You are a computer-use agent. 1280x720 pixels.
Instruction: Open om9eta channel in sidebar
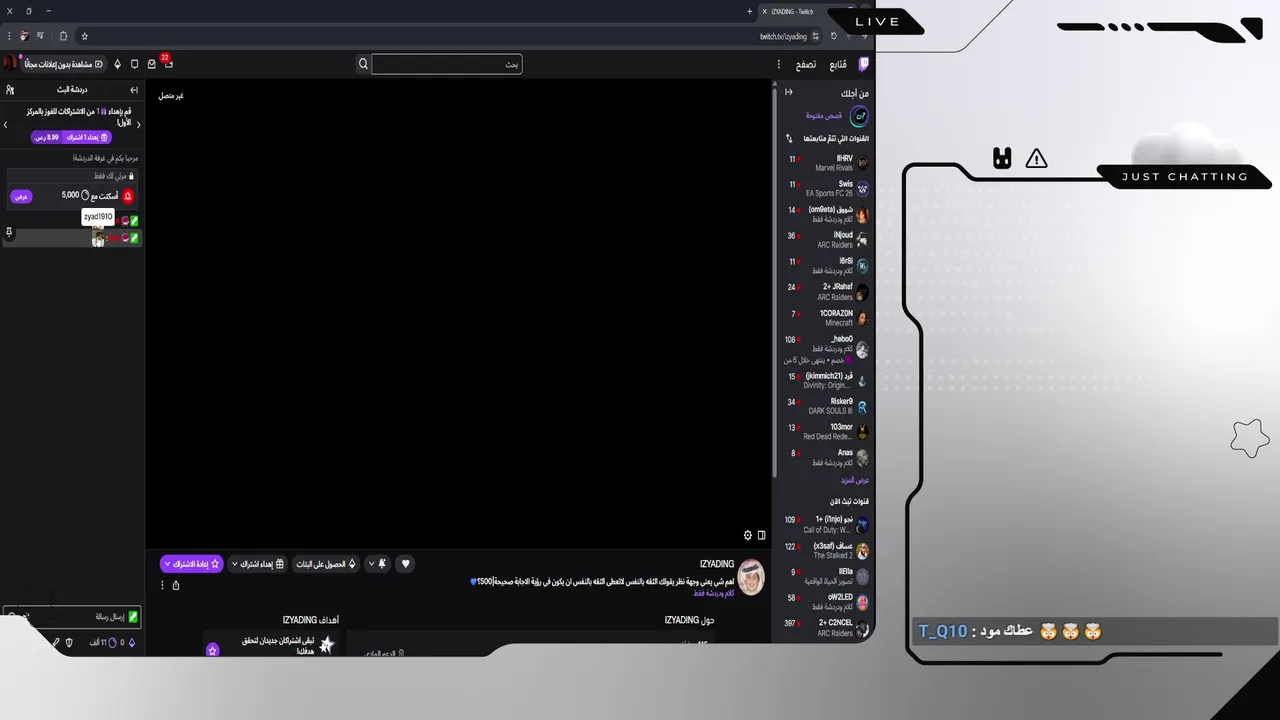826,214
